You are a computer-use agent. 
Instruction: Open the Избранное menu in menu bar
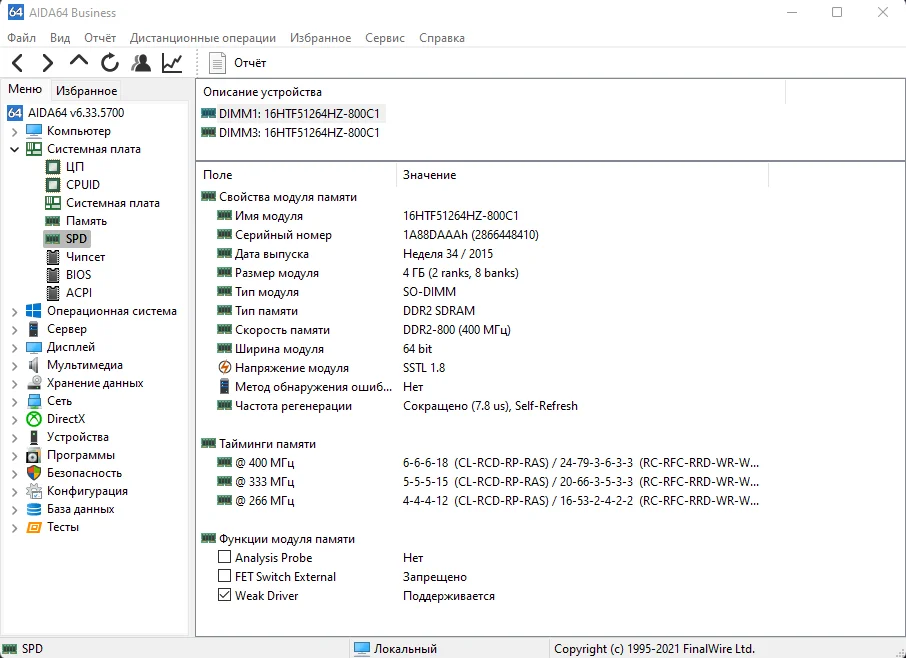(x=321, y=38)
